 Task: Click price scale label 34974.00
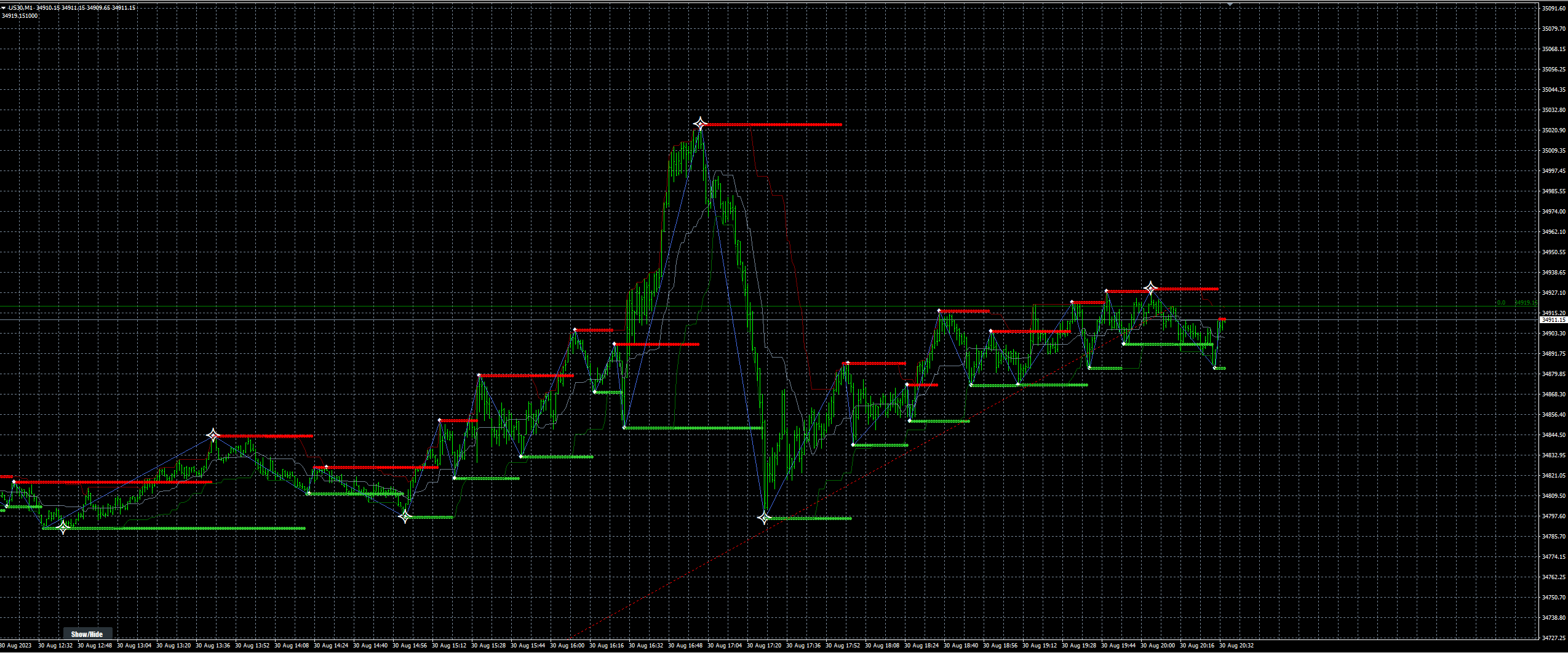coord(1554,212)
